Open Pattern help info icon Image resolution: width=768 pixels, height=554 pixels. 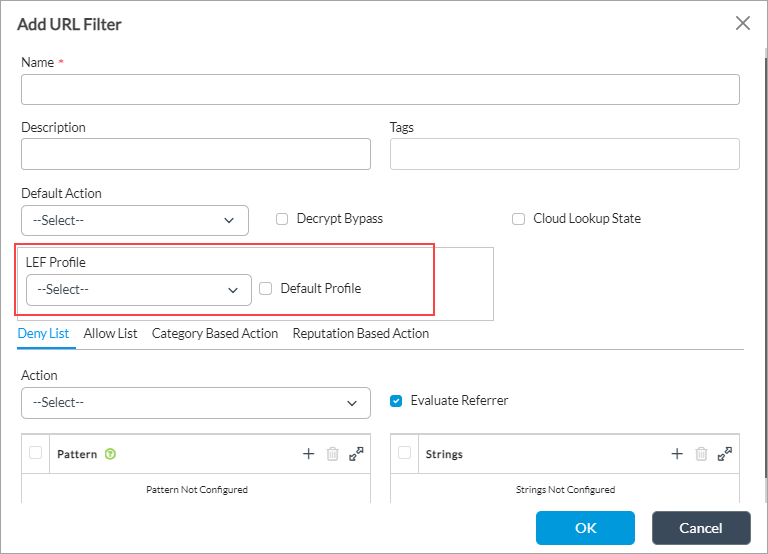[x=111, y=454]
